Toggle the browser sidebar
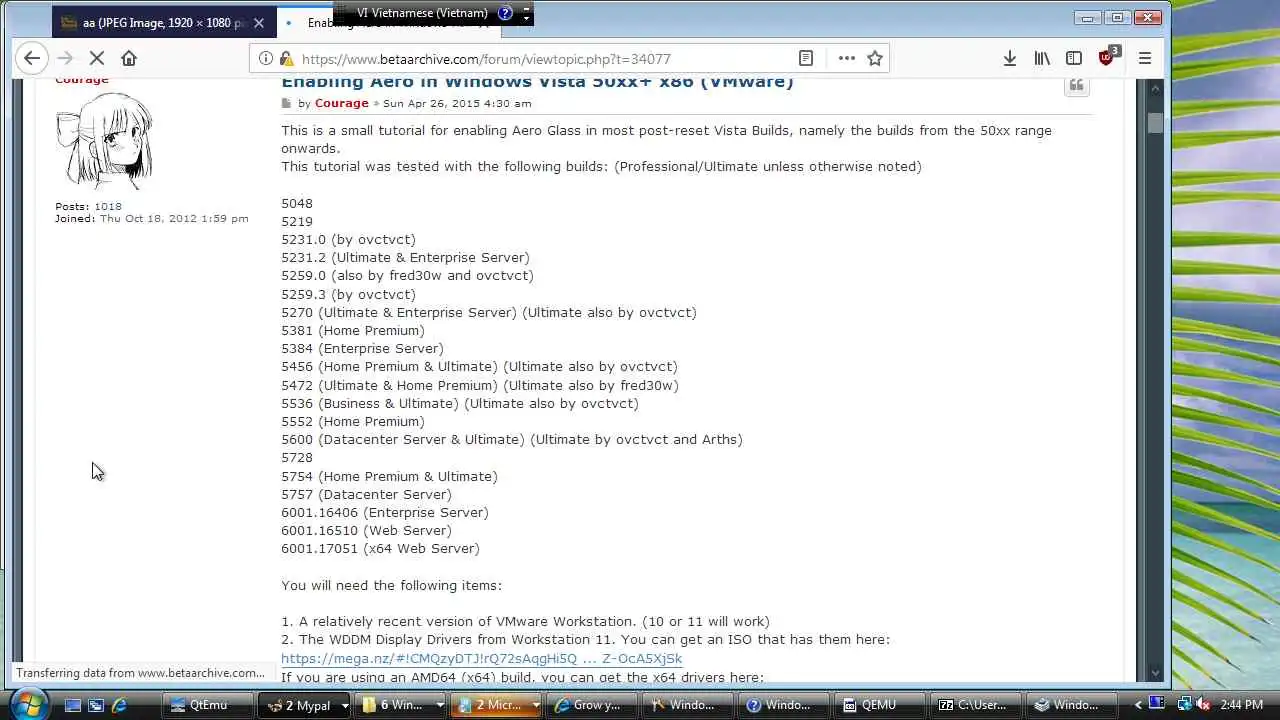 click(x=1074, y=58)
